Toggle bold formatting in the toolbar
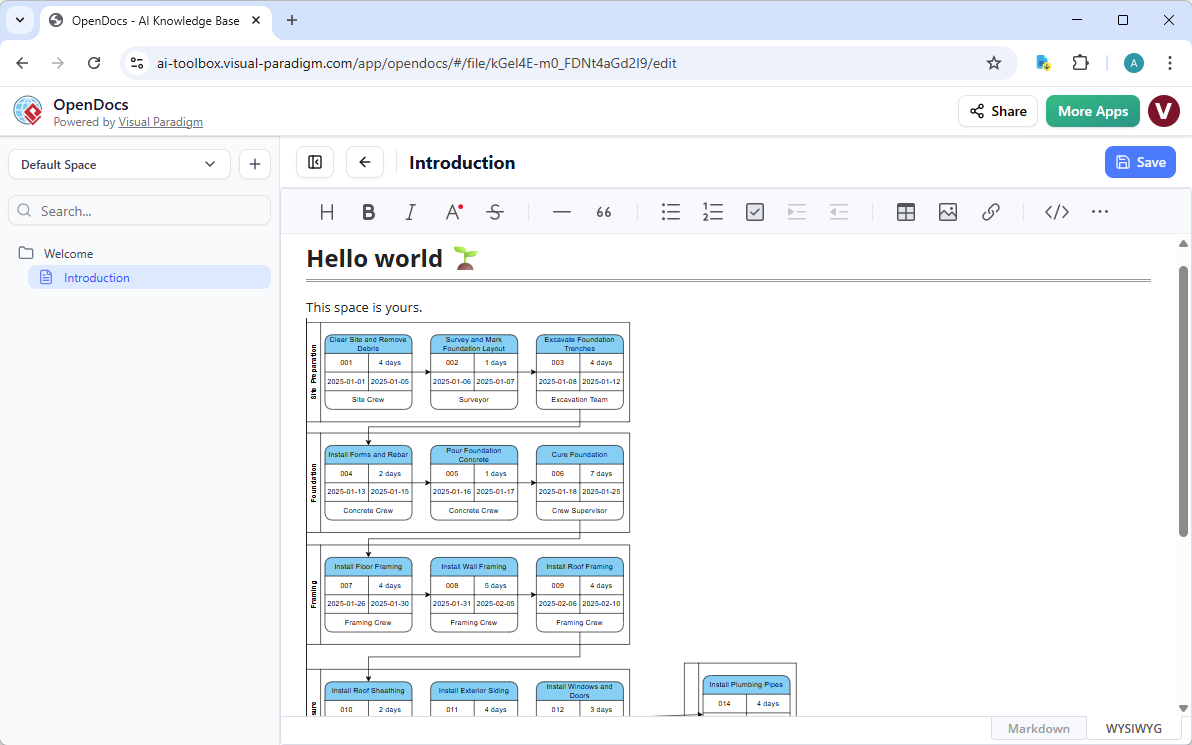The image size is (1192, 745). click(368, 212)
